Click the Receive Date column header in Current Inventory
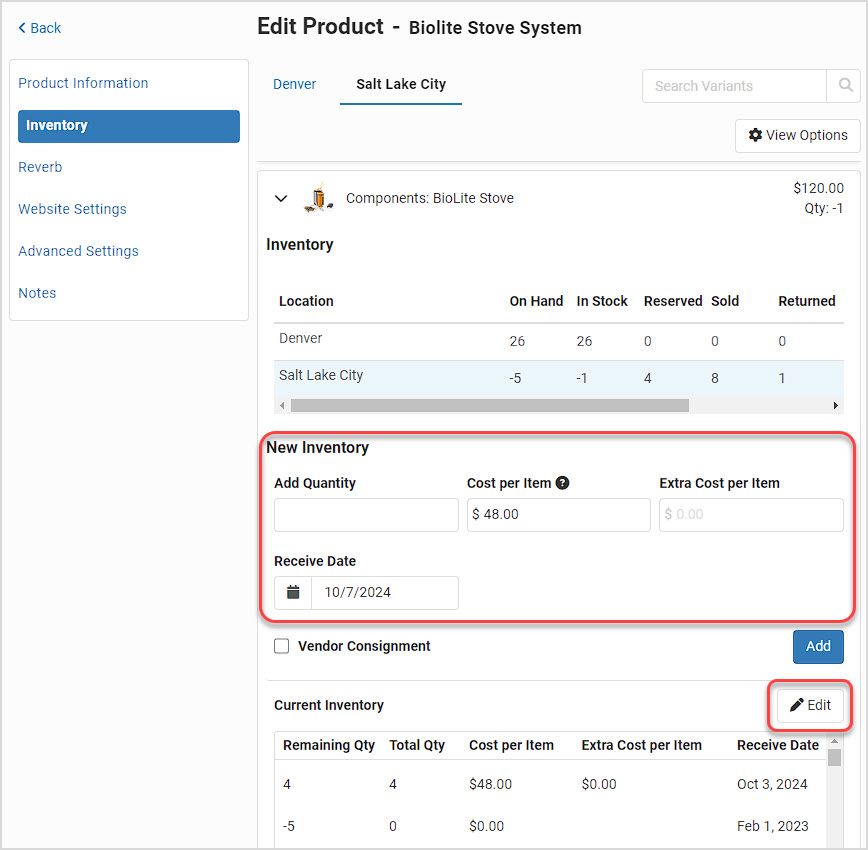 pos(778,745)
